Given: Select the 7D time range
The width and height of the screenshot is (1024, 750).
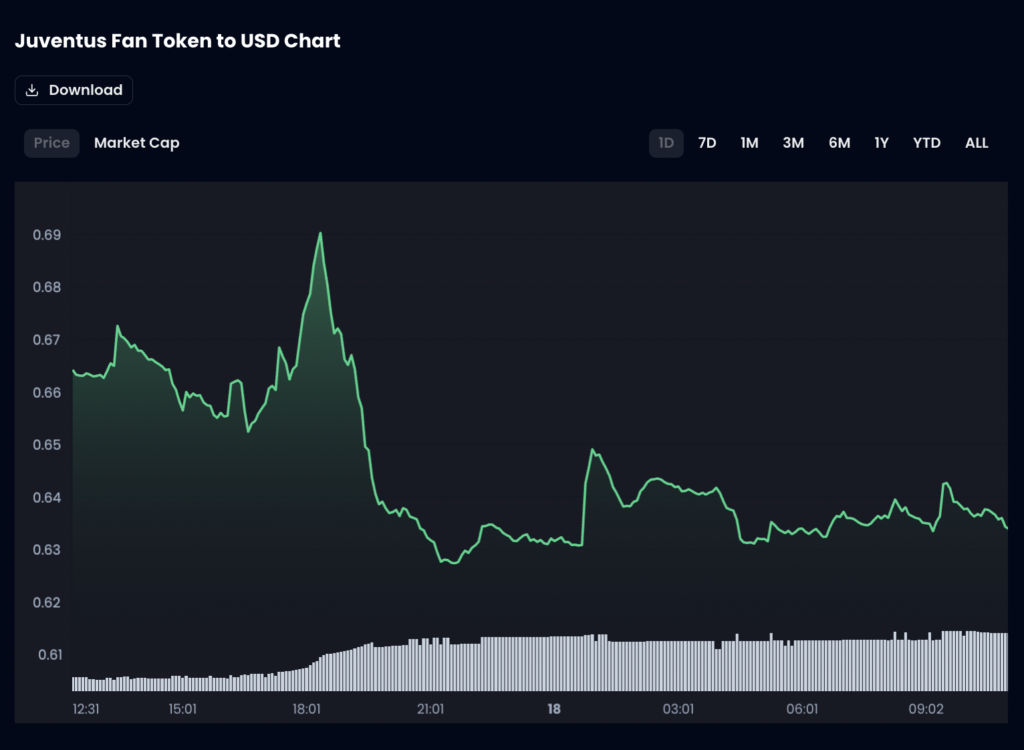Looking at the screenshot, I should coord(707,143).
